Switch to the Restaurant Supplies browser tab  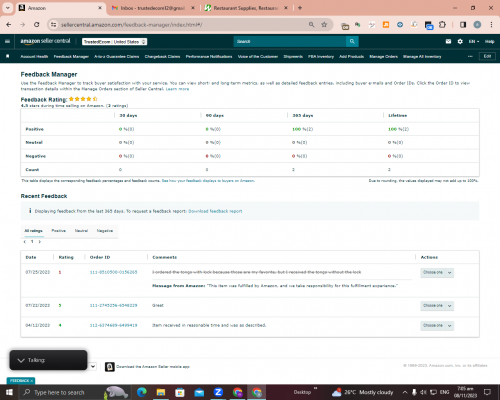[x=246, y=8]
